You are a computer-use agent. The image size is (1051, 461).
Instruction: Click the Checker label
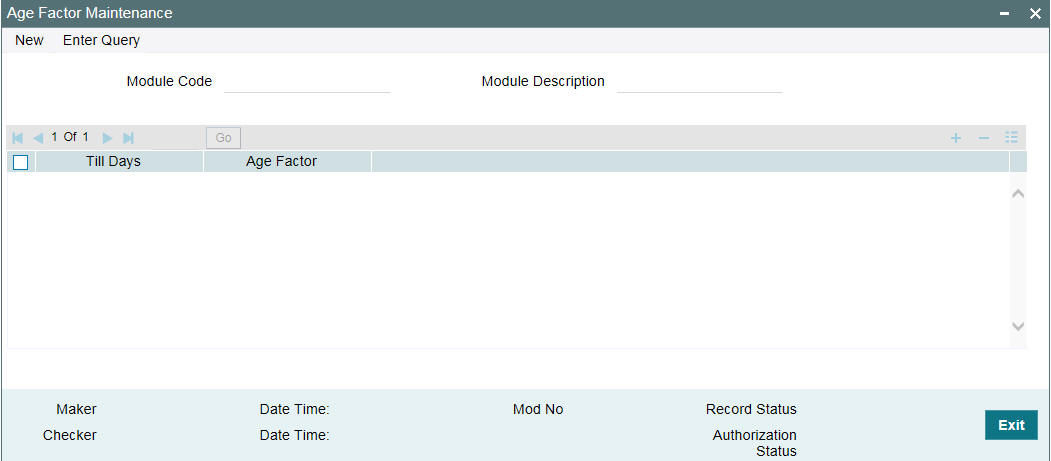pos(70,436)
